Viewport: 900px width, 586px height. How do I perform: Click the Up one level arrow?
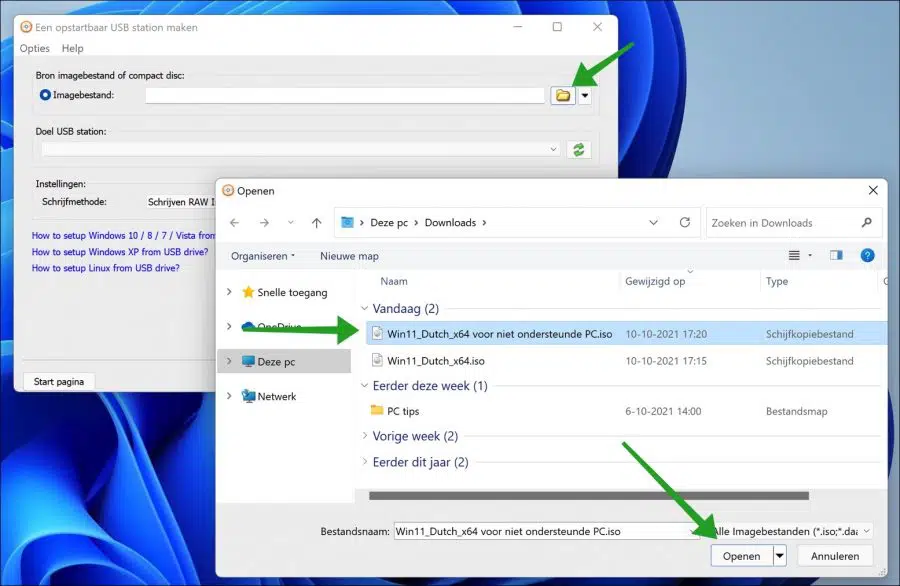[317, 223]
